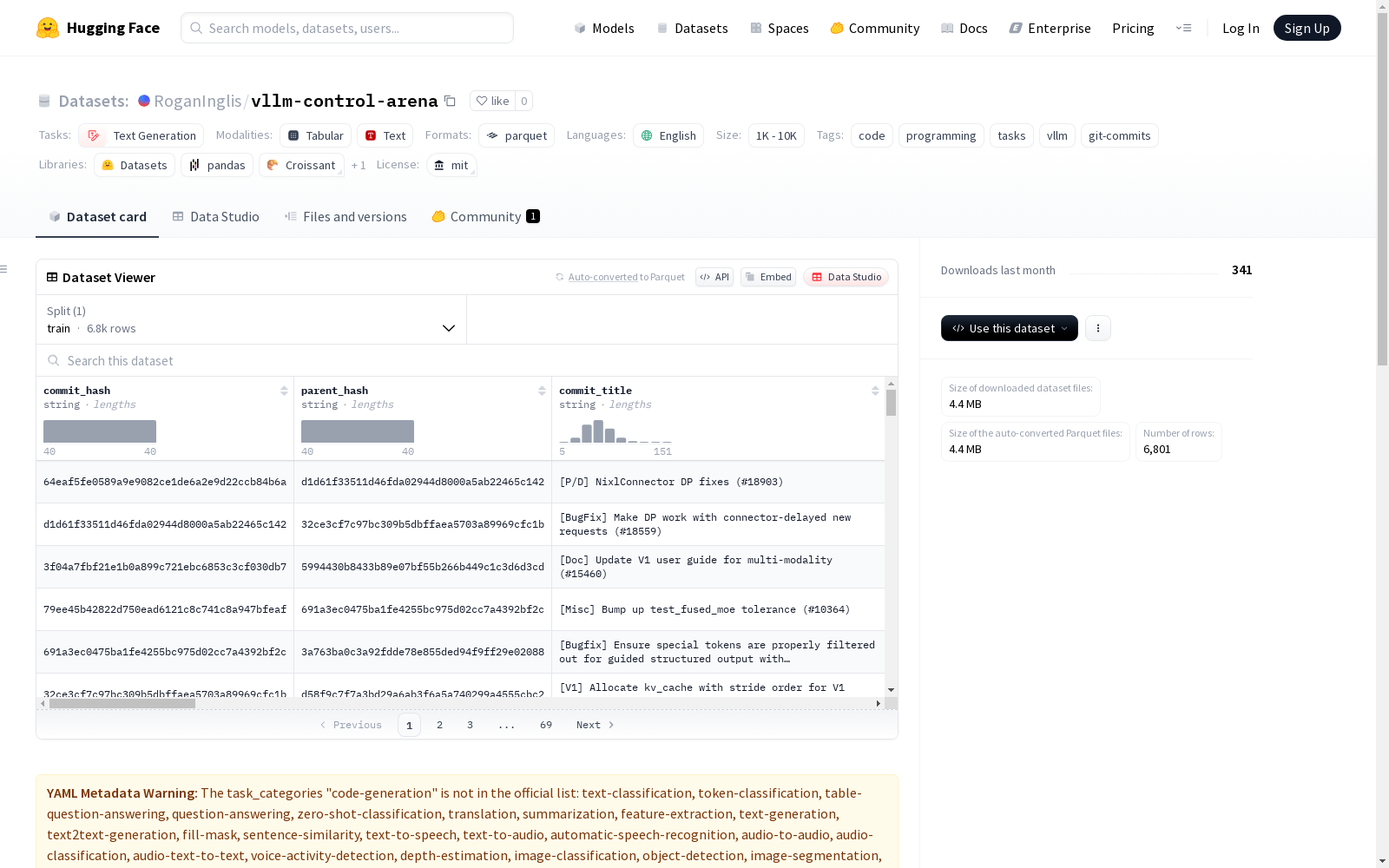Click the table's vertical scrollbar thumb

pyautogui.click(x=891, y=403)
